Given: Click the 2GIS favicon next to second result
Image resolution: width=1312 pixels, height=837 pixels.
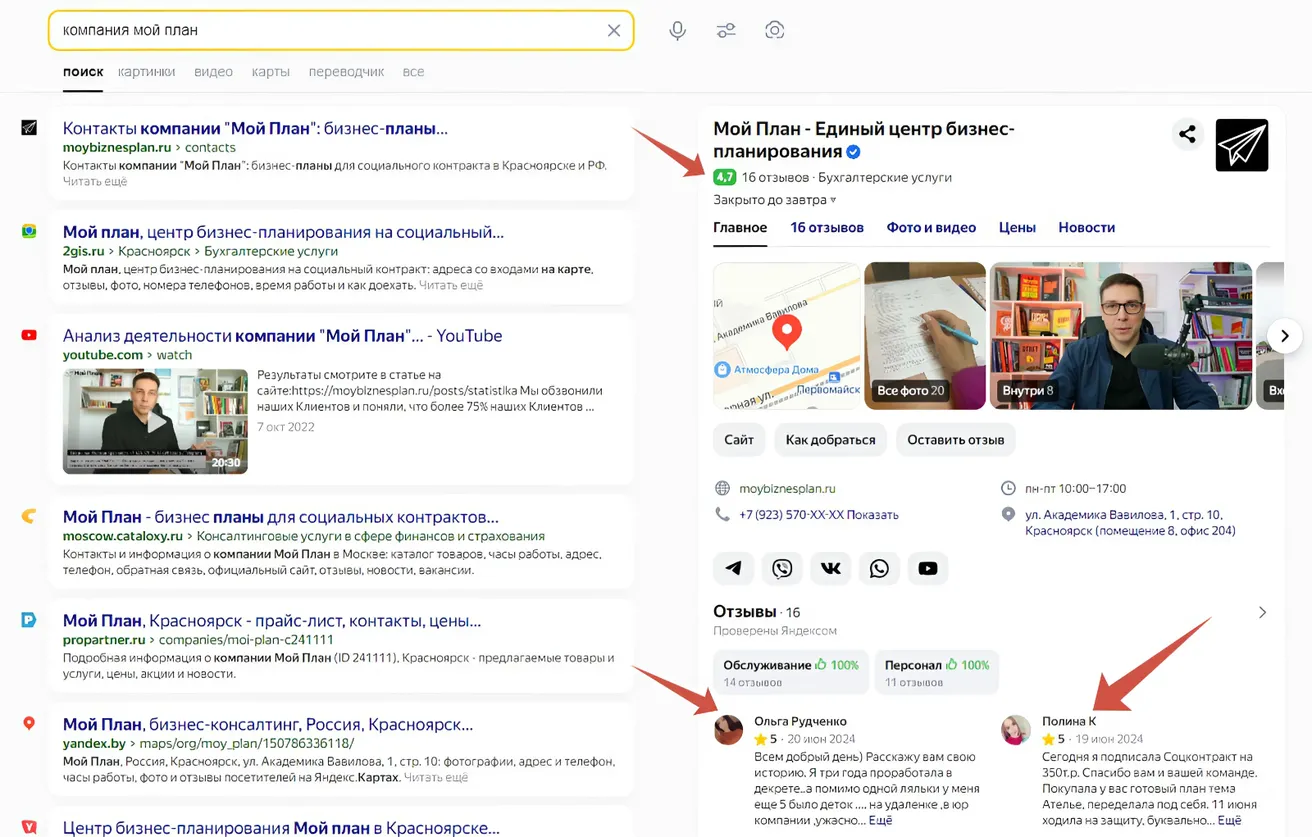Looking at the screenshot, I should 30,231.
